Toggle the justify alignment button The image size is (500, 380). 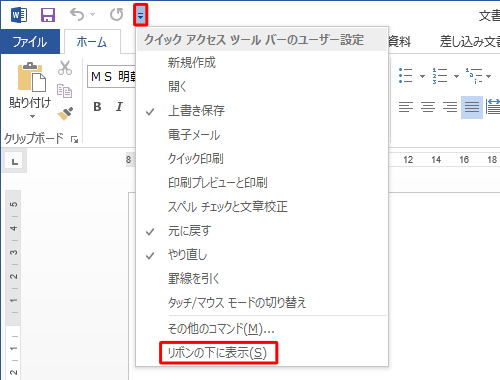(x=472, y=107)
